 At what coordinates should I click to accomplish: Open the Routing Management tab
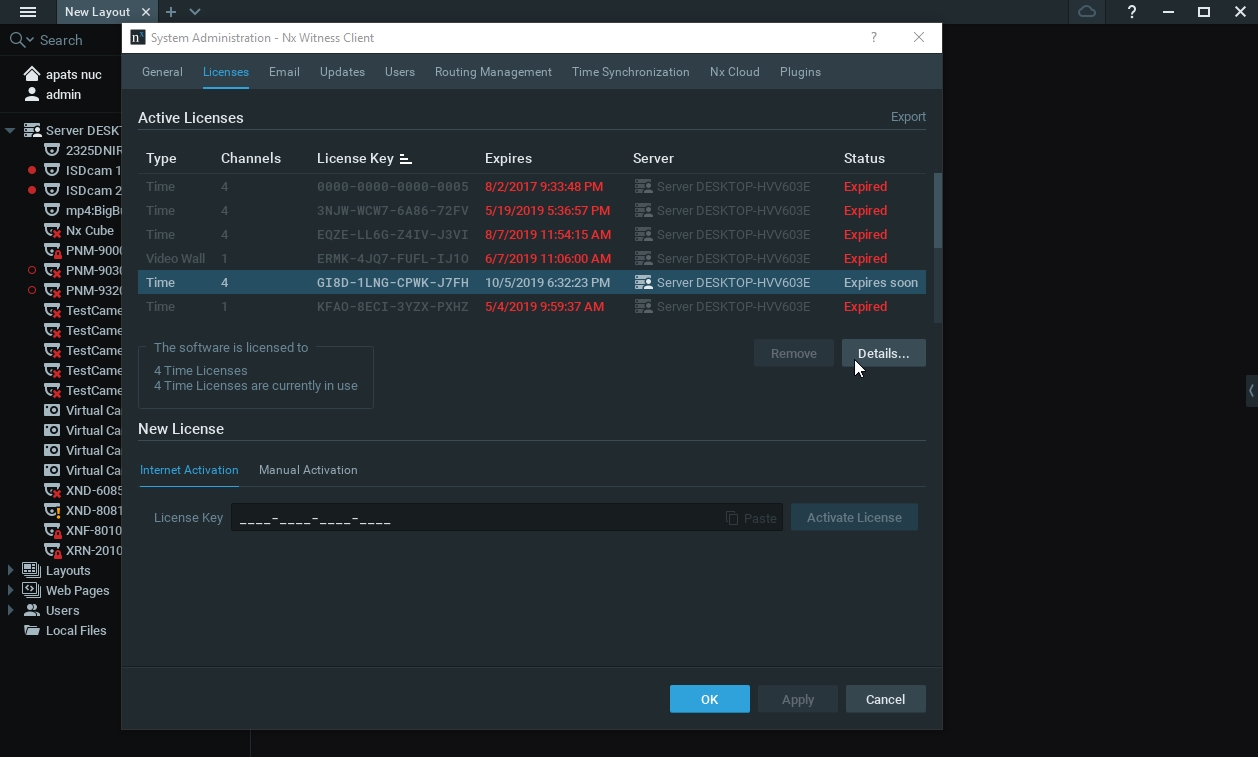tap(493, 72)
